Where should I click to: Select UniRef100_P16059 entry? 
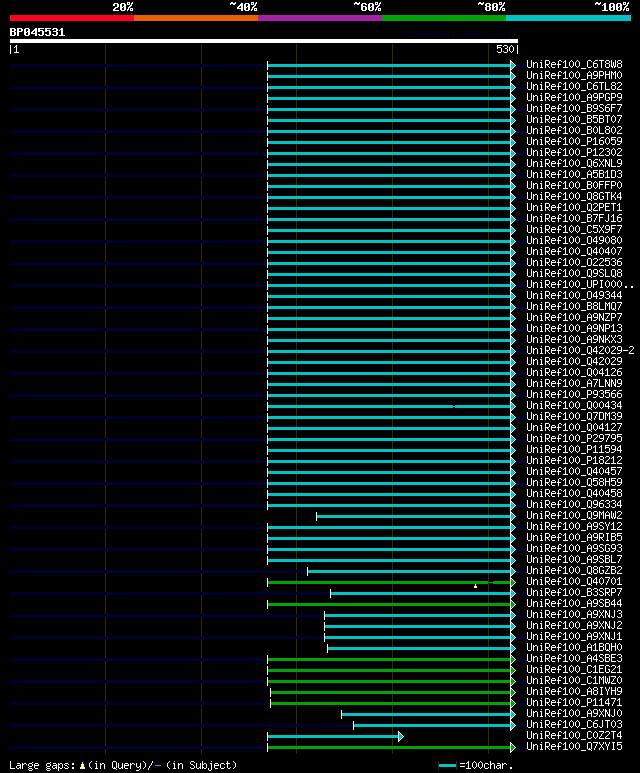click(x=574, y=141)
